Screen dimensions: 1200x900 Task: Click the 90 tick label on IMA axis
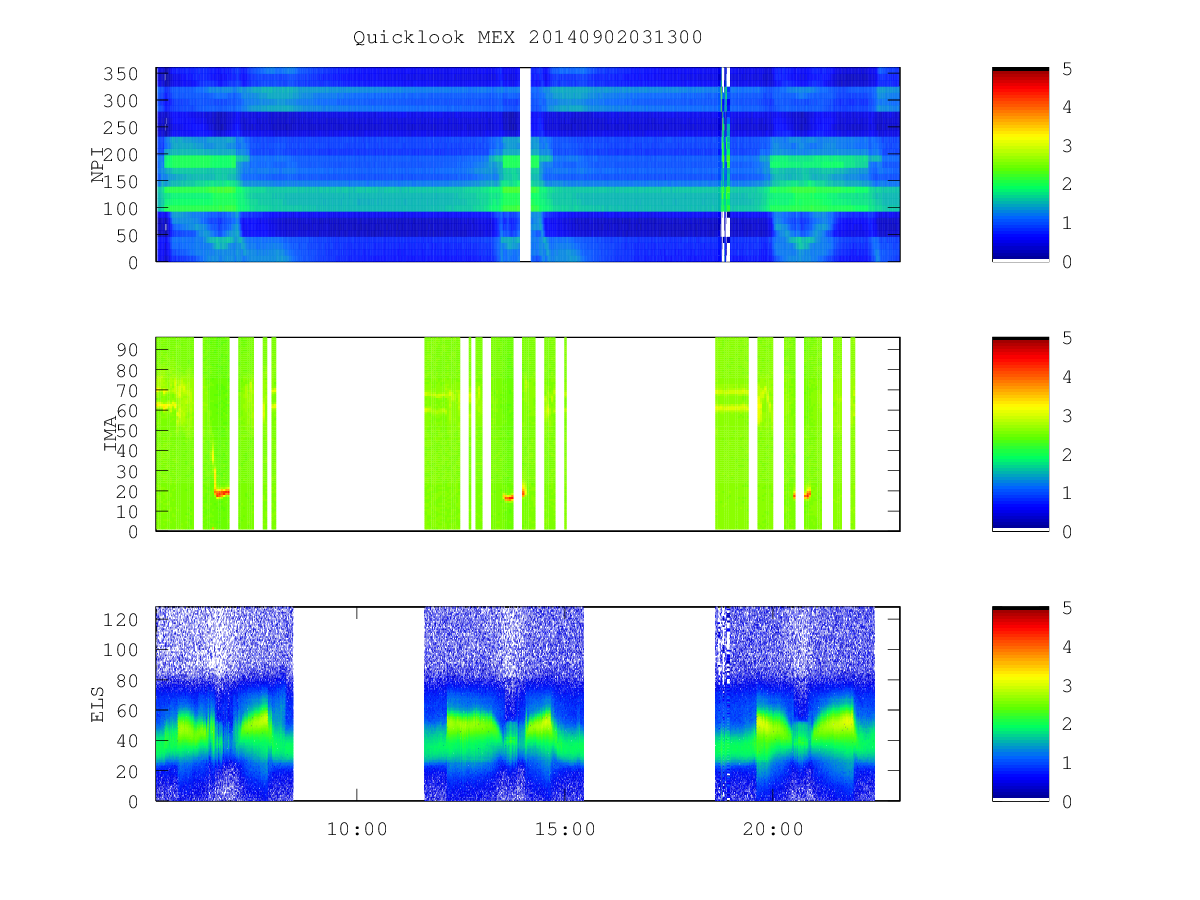pyautogui.click(x=127, y=350)
